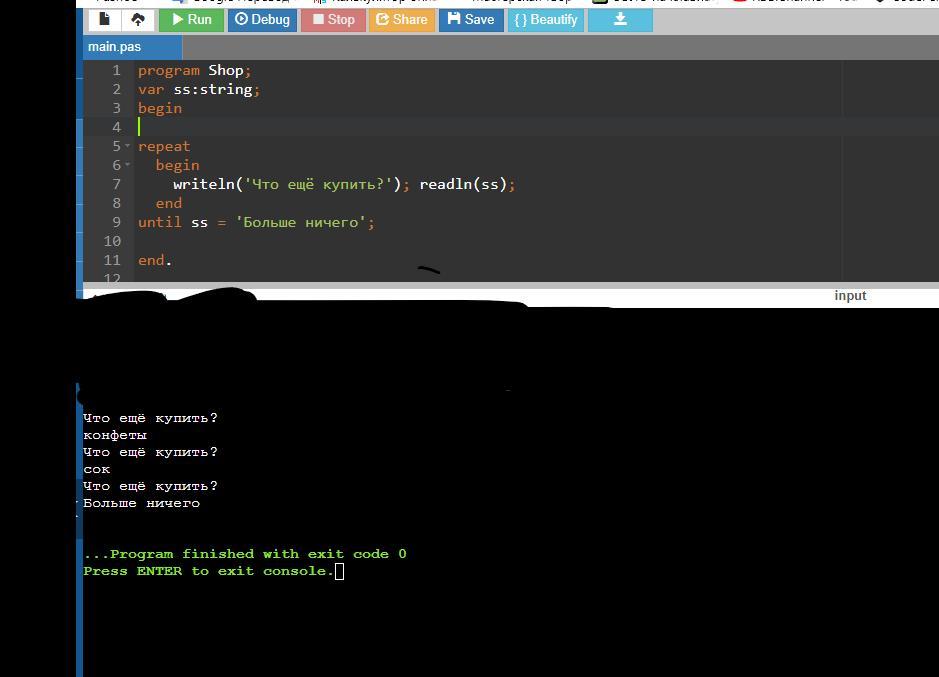Click line number 10 in the gutter
Viewport: 939px width, 677px height.
coord(112,241)
